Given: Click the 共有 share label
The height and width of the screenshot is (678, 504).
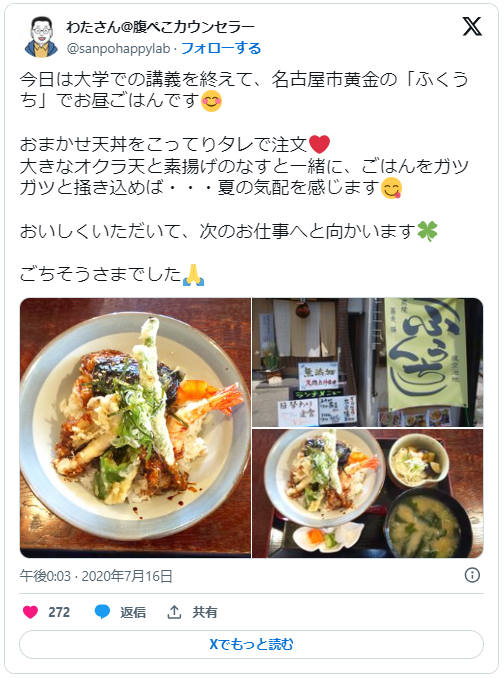Looking at the screenshot, I should tap(205, 612).
